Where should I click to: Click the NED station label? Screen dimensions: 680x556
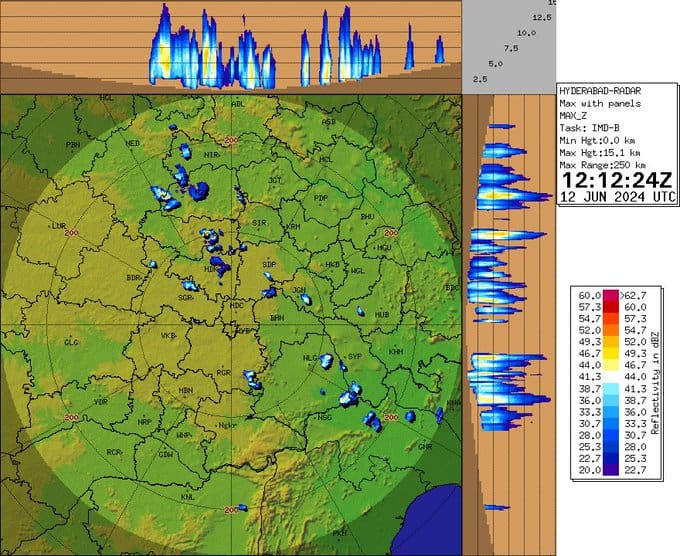(x=133, y=143)
